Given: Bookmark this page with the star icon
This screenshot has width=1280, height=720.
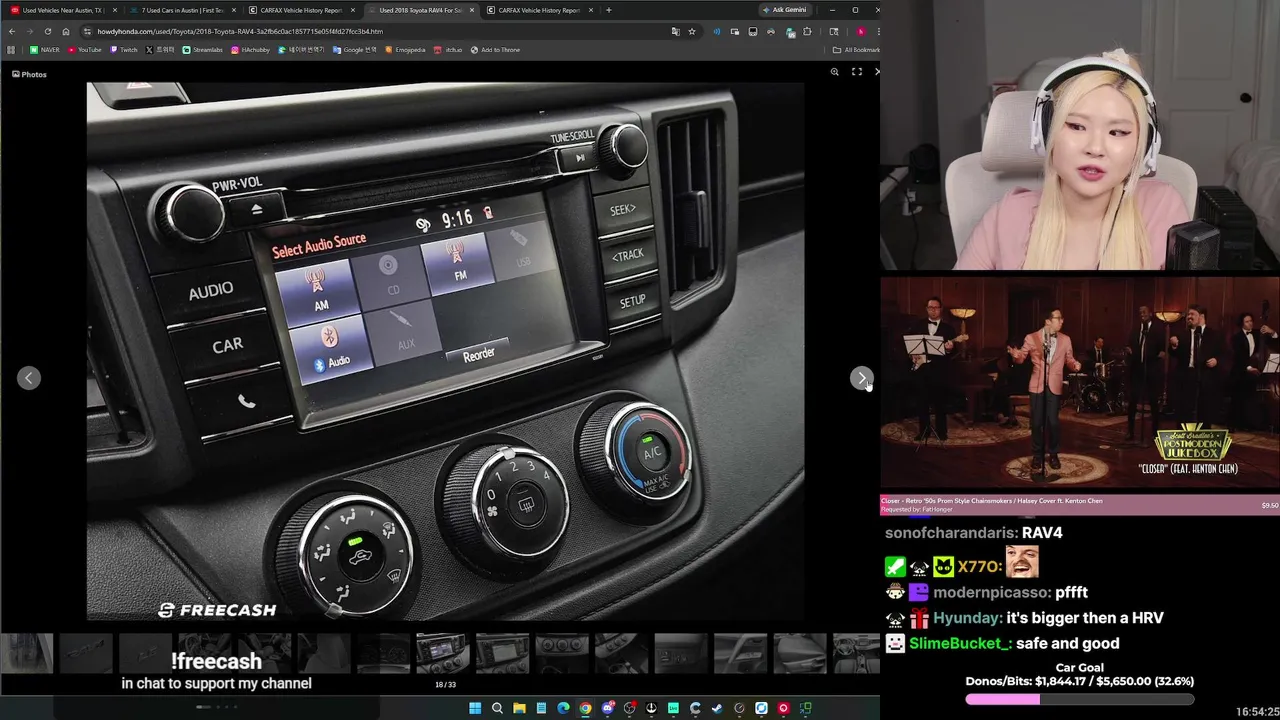Looking at the screenshot, I should click(x=691, y=31).
